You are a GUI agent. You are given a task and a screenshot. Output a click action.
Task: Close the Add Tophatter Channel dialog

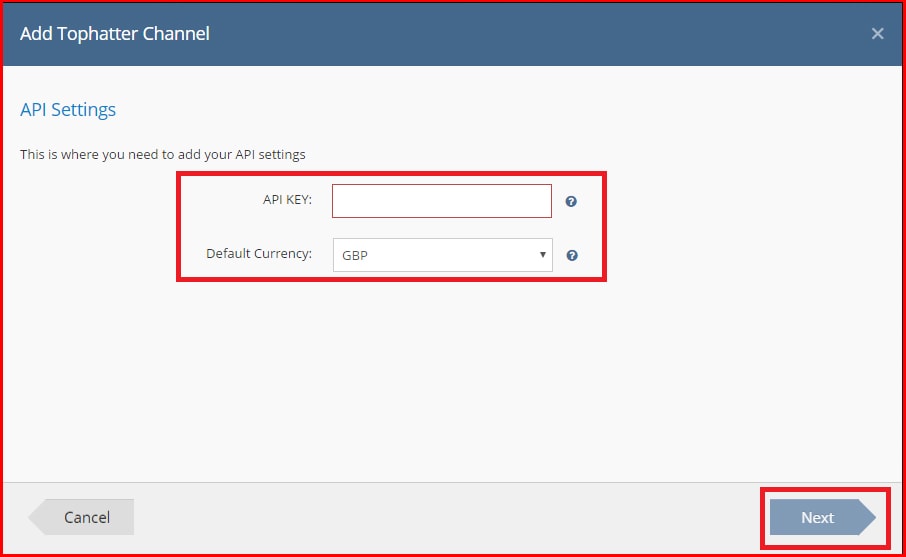[x=877, y=34]
